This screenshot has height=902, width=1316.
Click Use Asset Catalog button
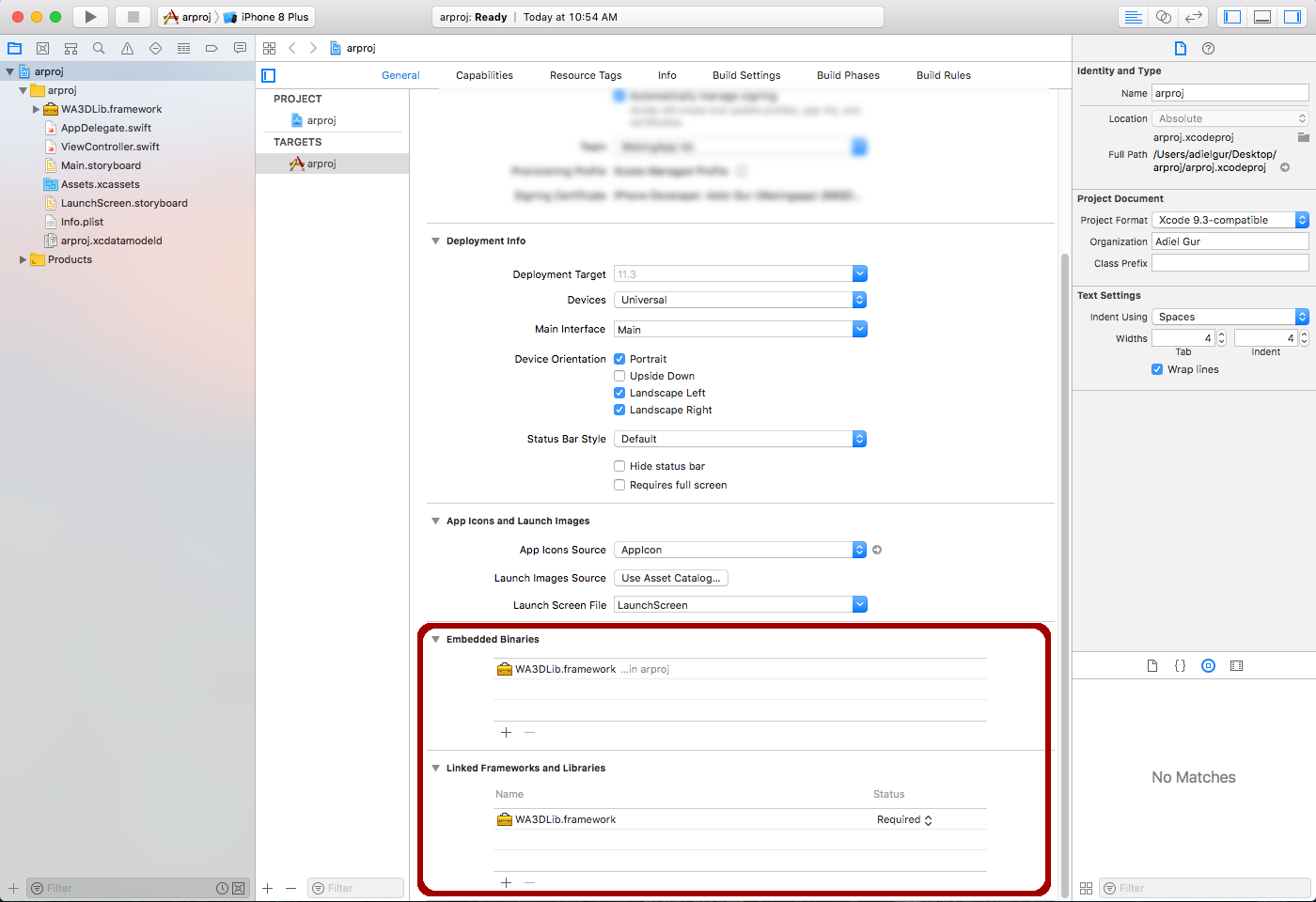[671, 578]
